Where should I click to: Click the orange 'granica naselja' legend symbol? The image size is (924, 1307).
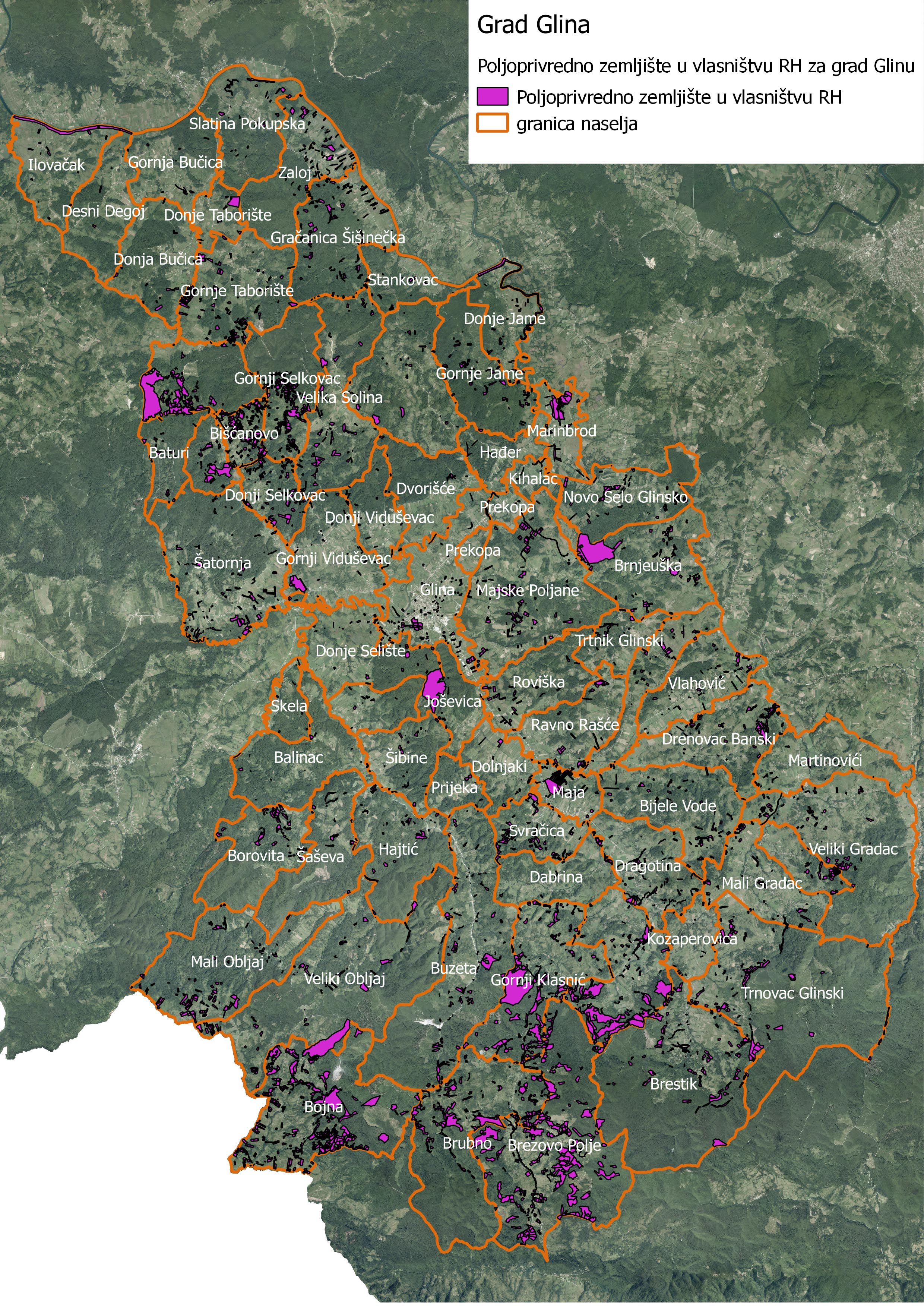pyautogui.click(x=492, y=123)
